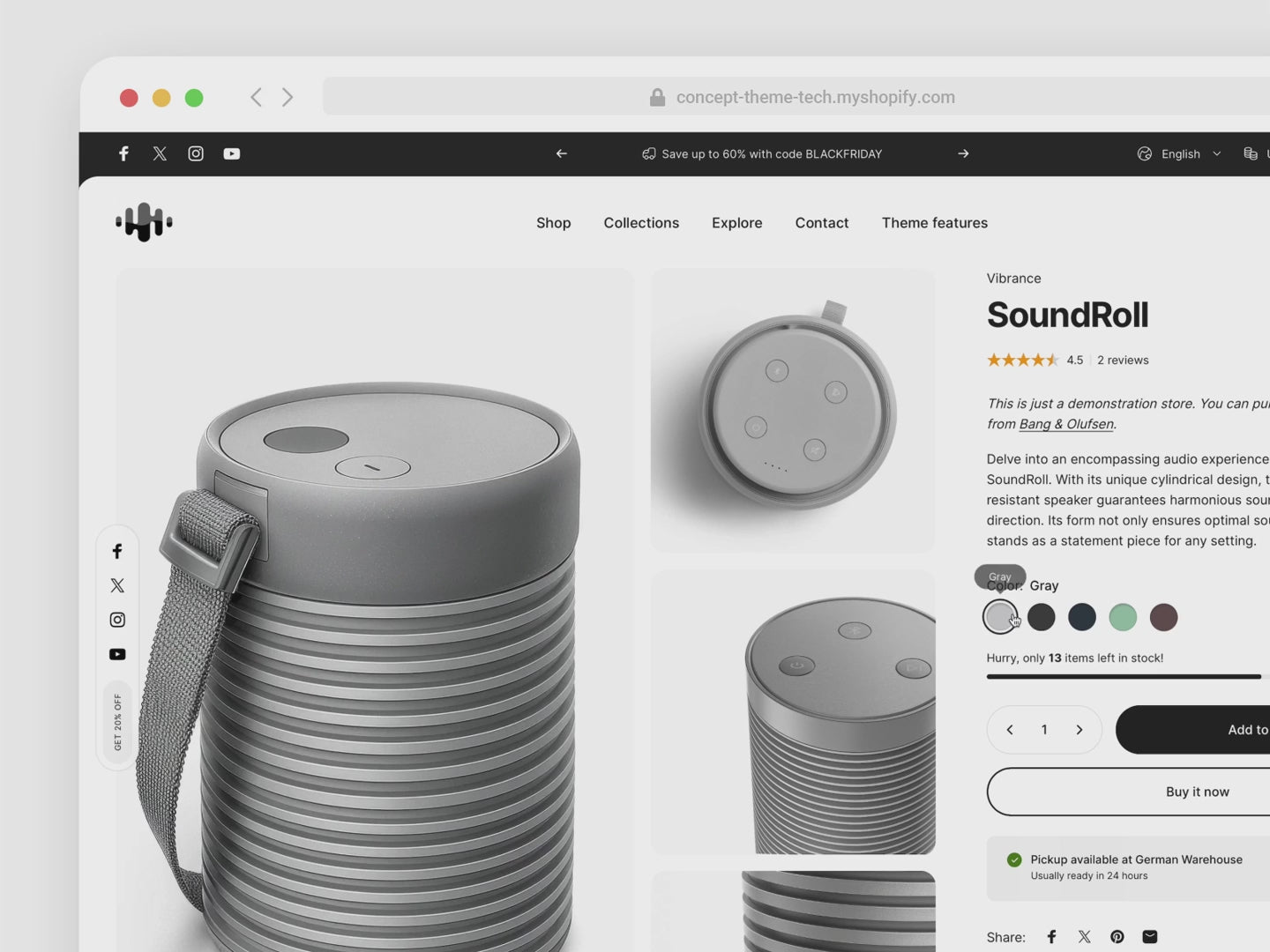
Task: Open the English language dropdown
Action: 1180,153
